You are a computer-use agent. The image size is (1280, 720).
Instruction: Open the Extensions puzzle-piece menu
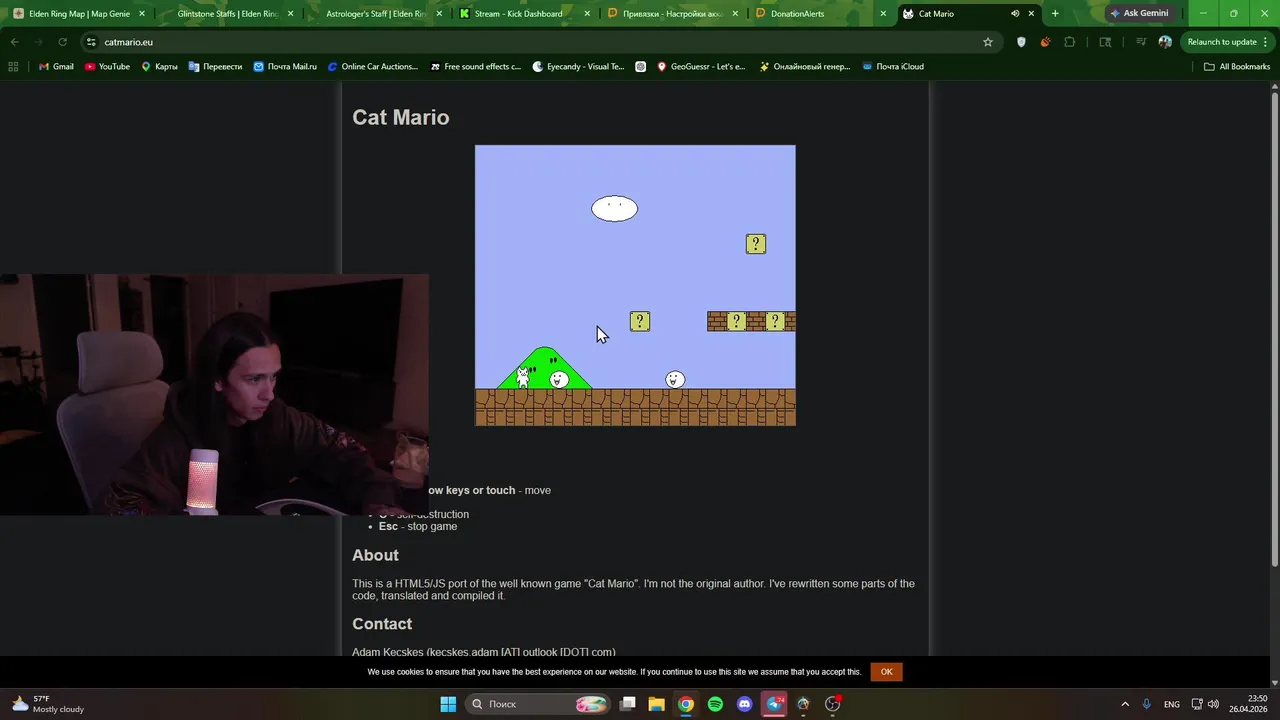pyautogui.click(x=1070, y=42)
